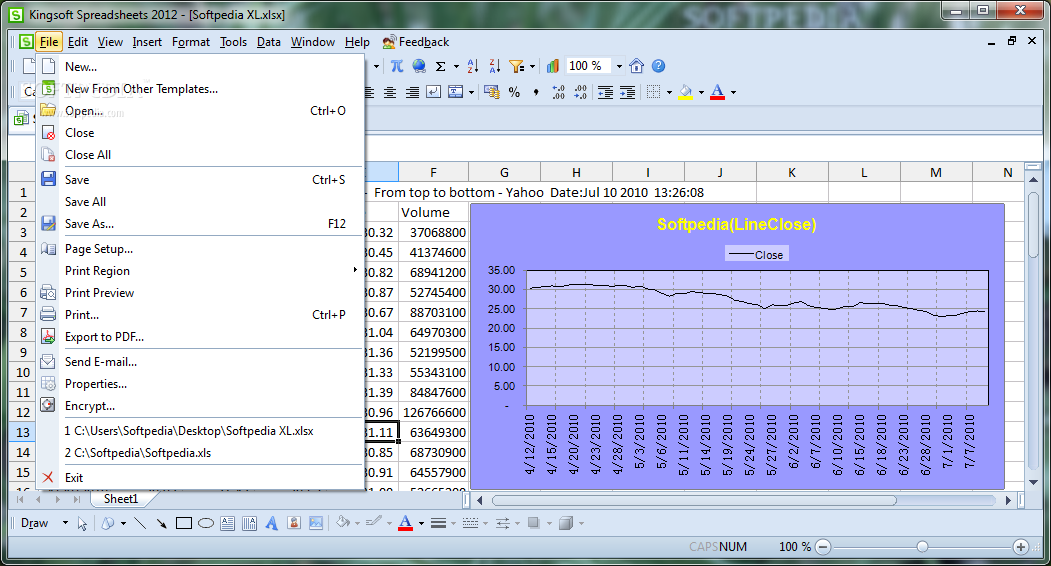Open the home page icon

point(637,66)
